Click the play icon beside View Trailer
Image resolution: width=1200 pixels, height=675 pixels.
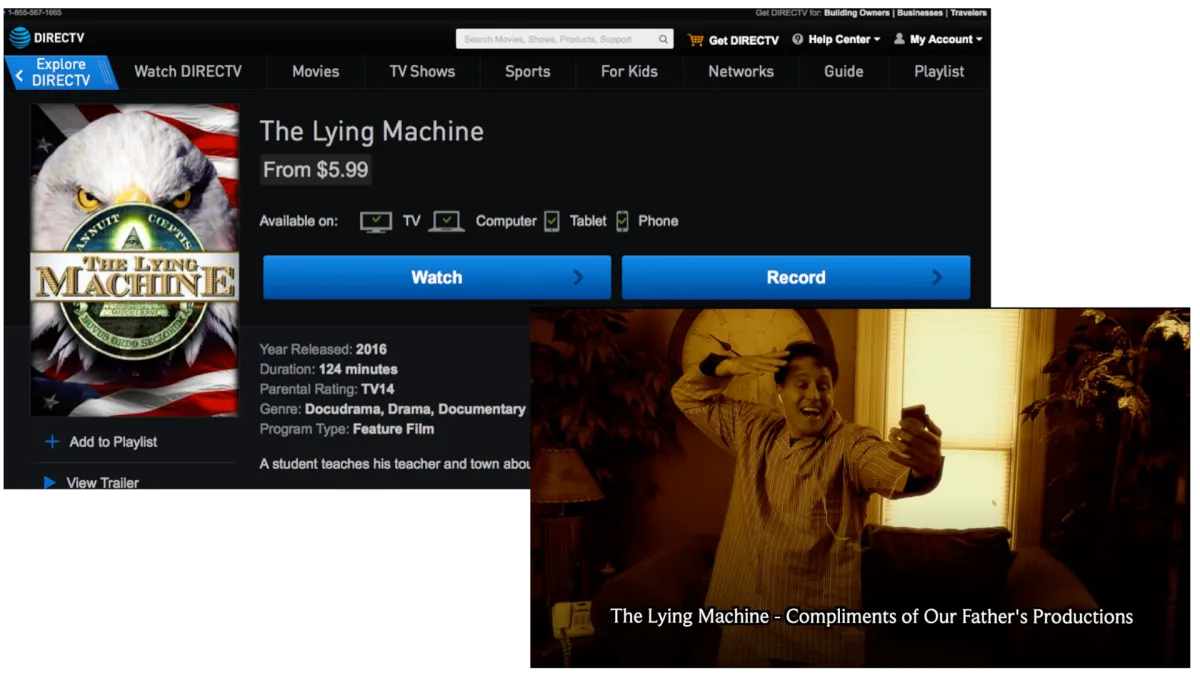(x=50, y=482)
